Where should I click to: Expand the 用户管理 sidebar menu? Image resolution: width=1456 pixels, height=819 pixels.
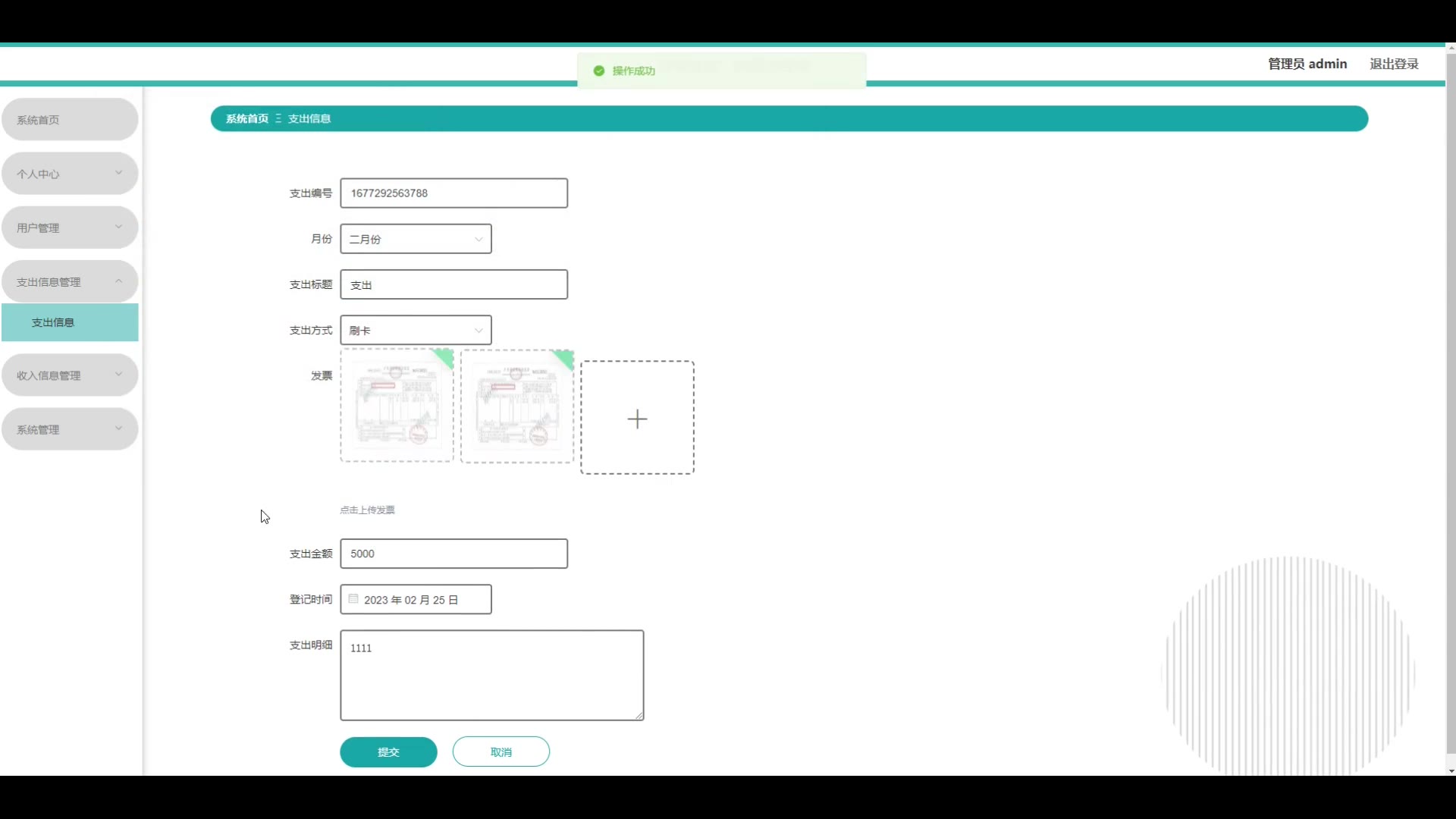(70, 227)
